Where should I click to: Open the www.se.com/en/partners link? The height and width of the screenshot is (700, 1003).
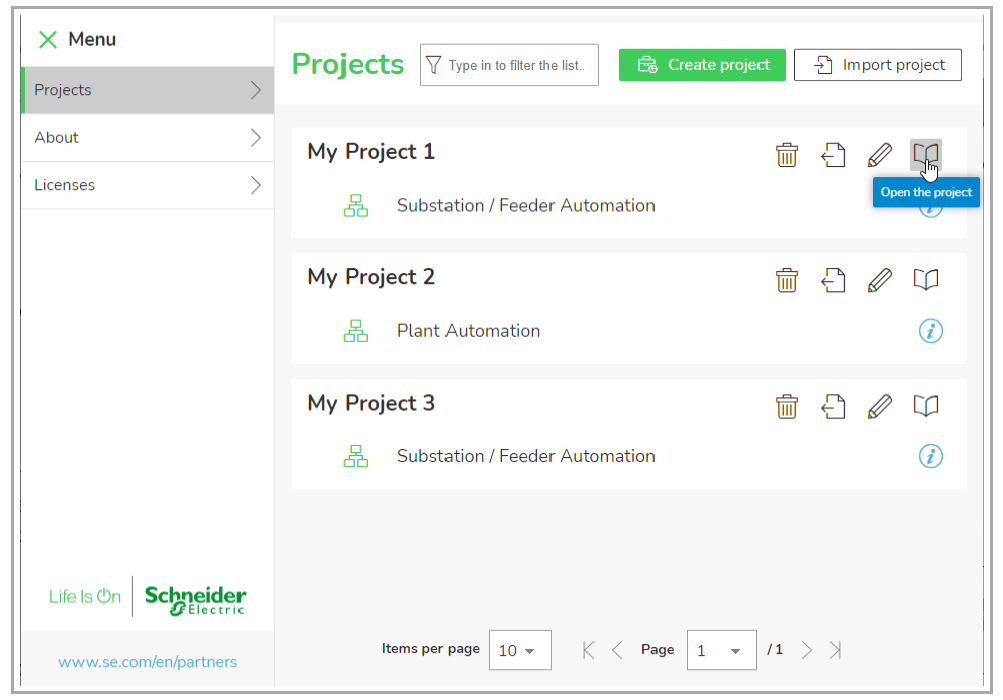(x=148, y=662)
